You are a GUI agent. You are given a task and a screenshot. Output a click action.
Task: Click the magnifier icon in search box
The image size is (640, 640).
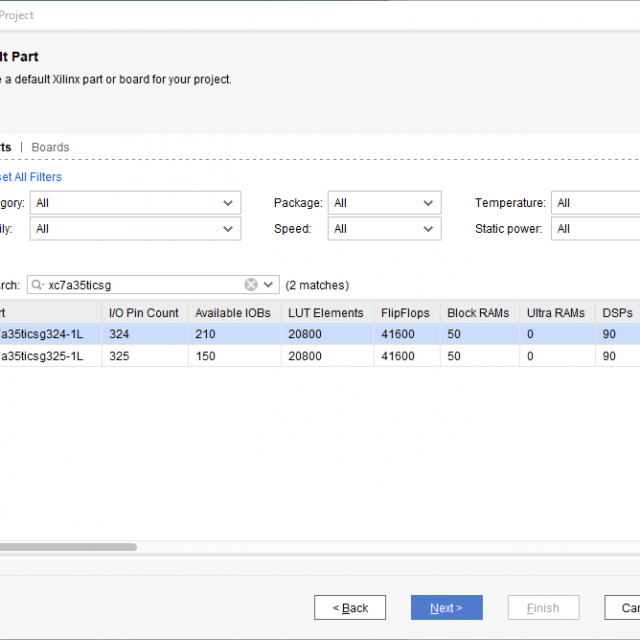coord(38,285)
